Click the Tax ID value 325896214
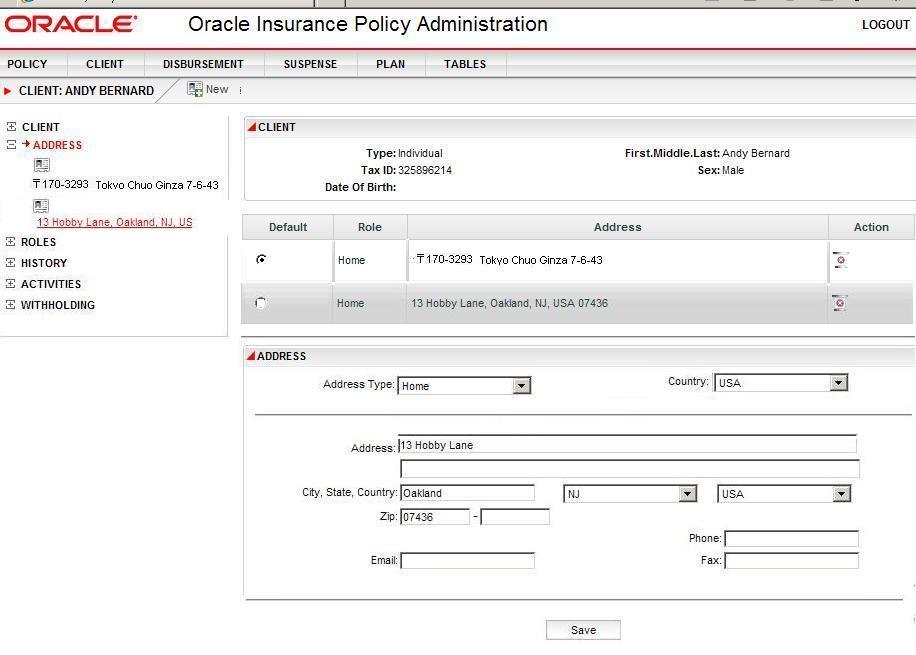This screenshot has width=916, height=655. pyautogui.click(x=425, y=170)
